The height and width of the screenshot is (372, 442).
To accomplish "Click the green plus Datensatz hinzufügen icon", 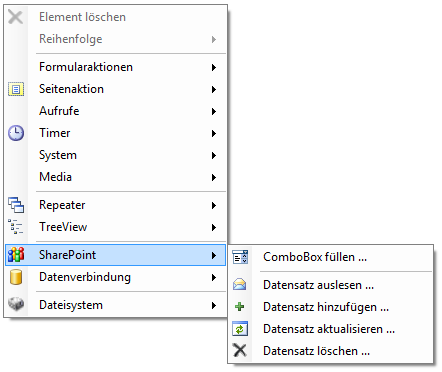I will (x=240, y=307).
